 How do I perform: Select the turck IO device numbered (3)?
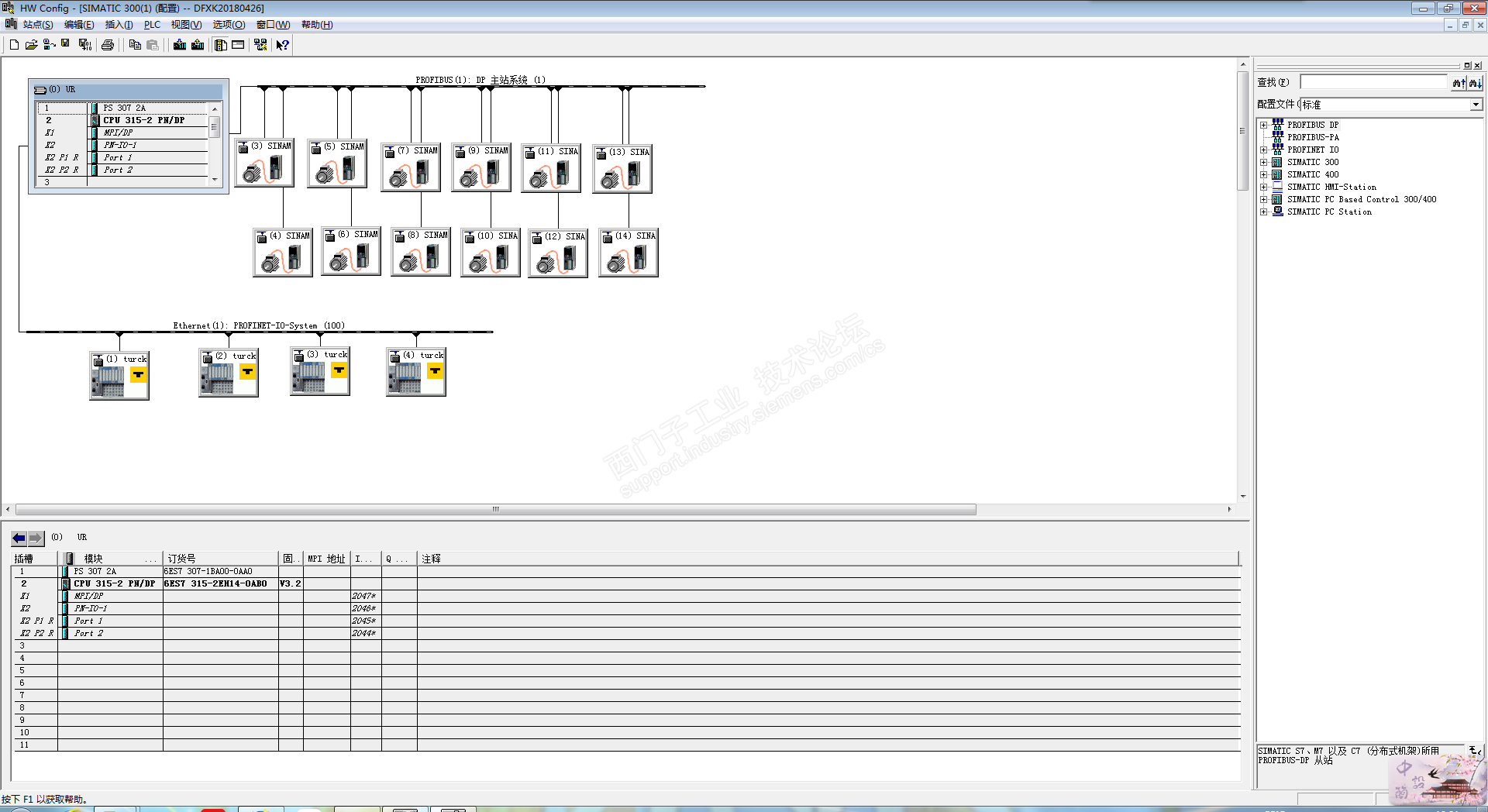(320, 371)
